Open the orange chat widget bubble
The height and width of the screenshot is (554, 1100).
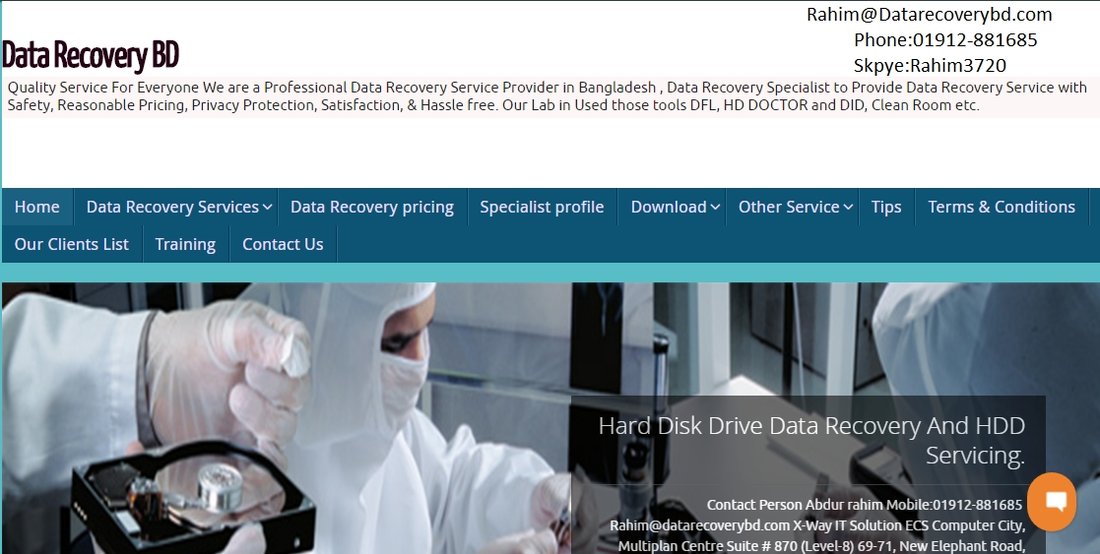(x=1051, y=501)
